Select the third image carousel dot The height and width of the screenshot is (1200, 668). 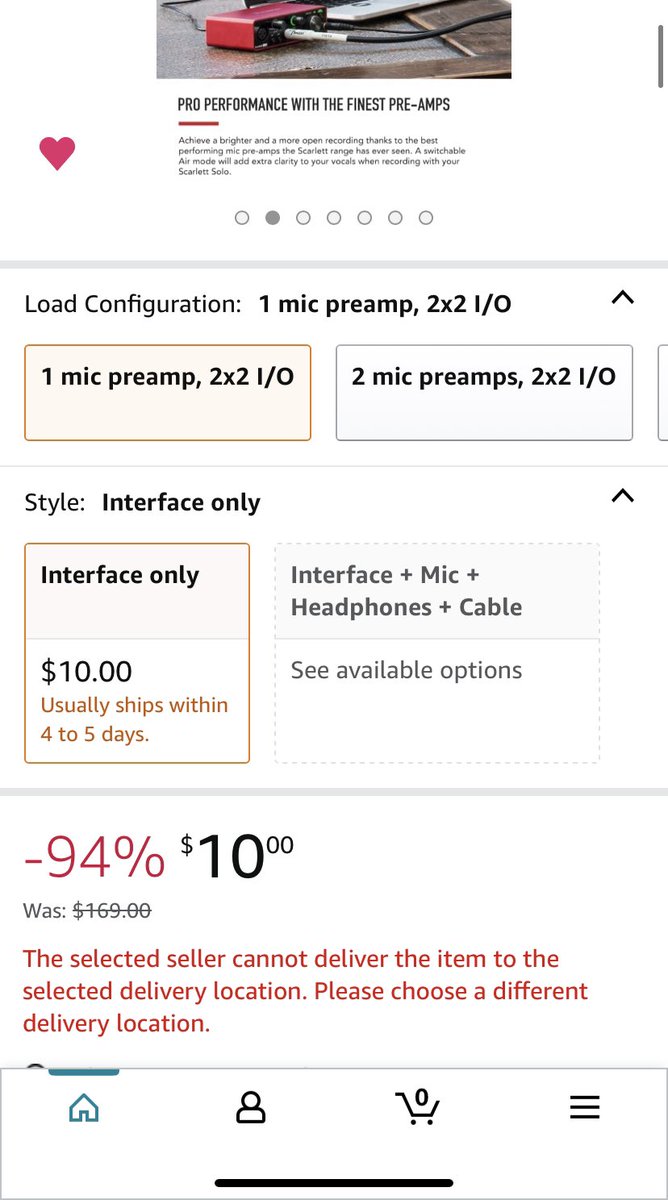pos(303,218)
